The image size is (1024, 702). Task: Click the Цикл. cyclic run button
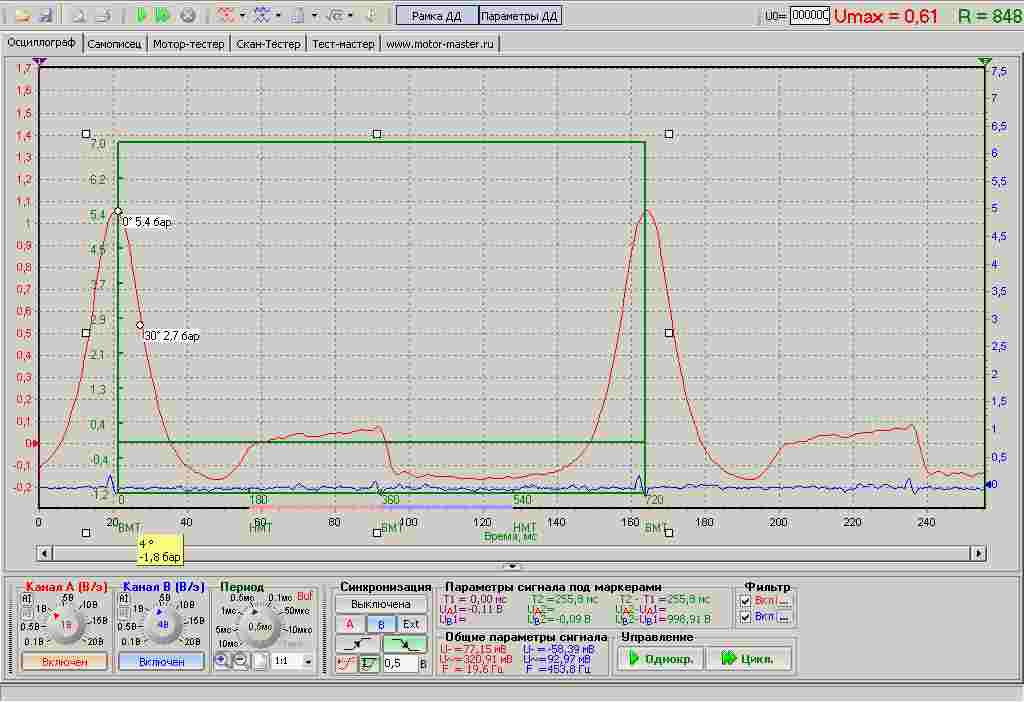[x=749, y=659]
